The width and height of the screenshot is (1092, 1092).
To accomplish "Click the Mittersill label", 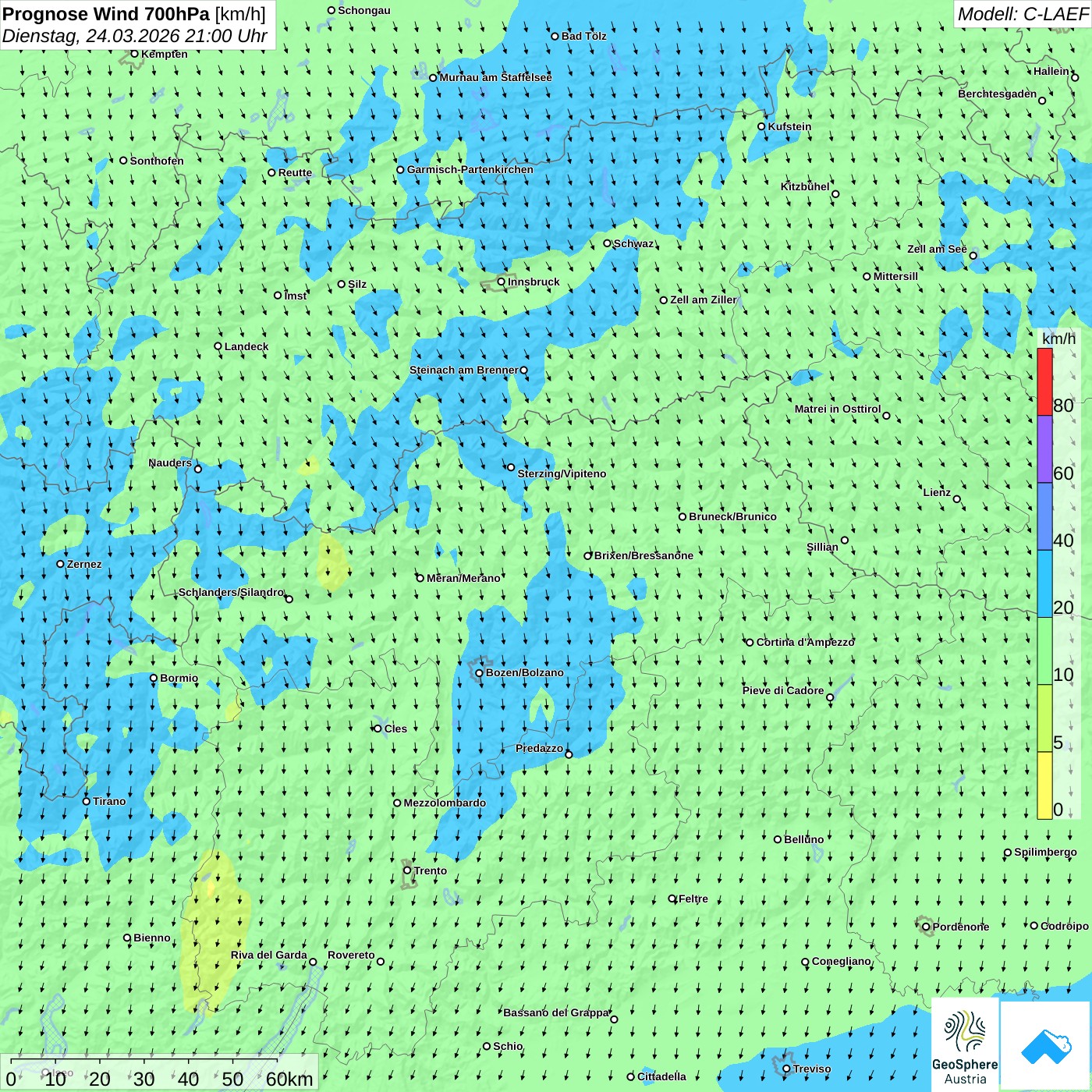I will (x=895, y=276).
